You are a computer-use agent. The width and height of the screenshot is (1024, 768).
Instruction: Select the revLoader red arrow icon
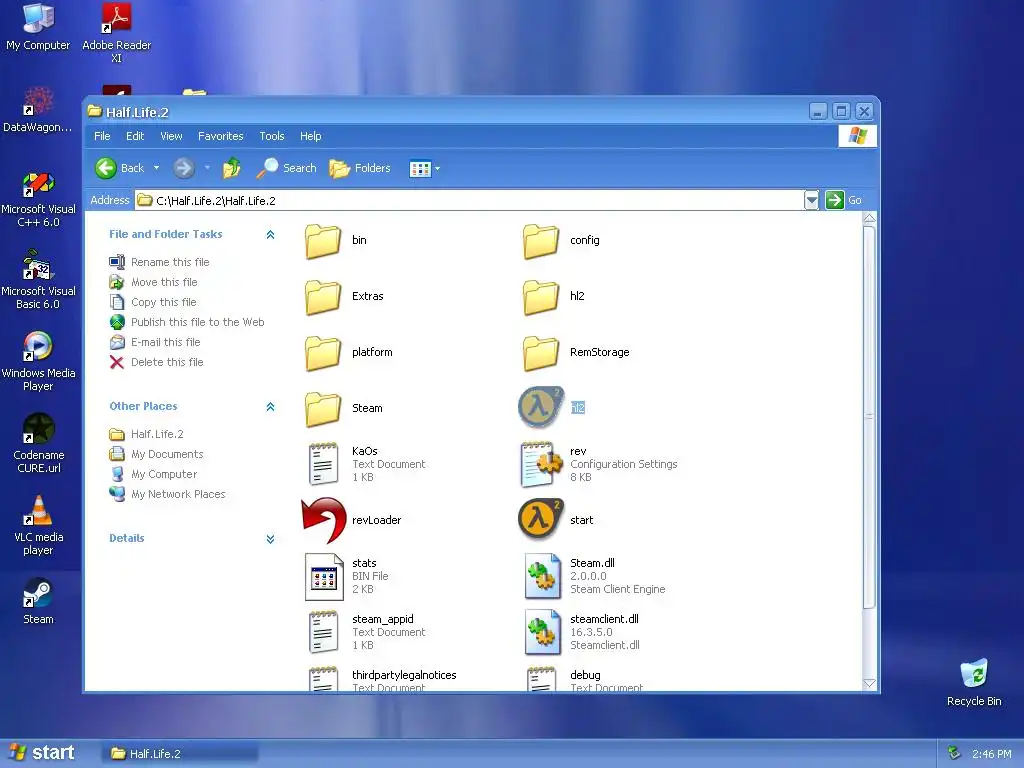324,520
